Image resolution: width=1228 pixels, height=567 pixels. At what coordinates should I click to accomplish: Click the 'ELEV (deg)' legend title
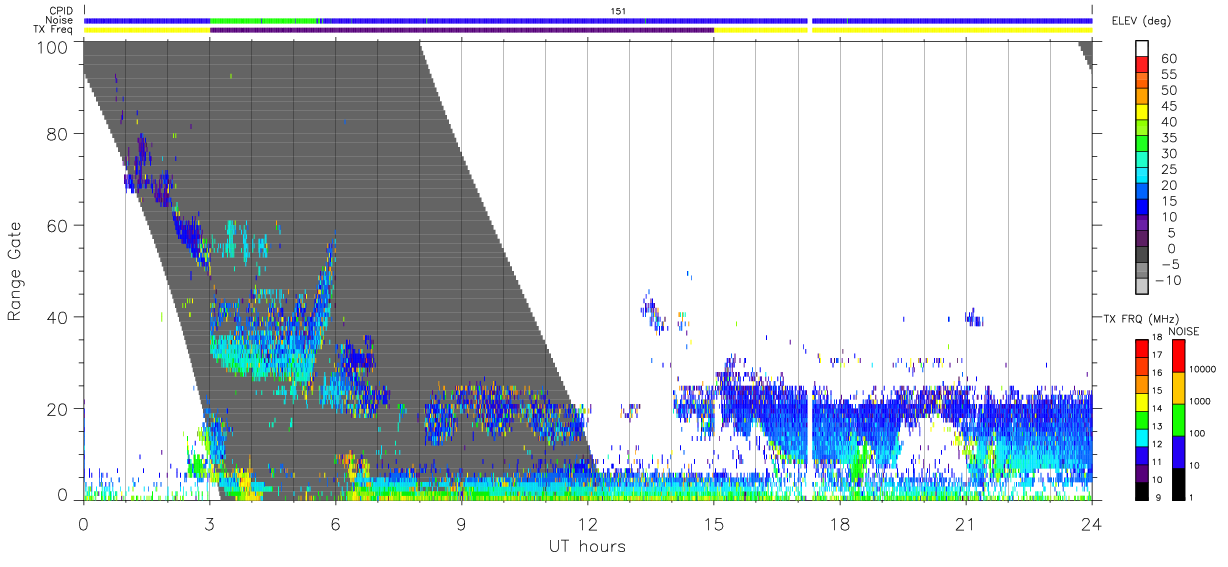pos(1142,20)
